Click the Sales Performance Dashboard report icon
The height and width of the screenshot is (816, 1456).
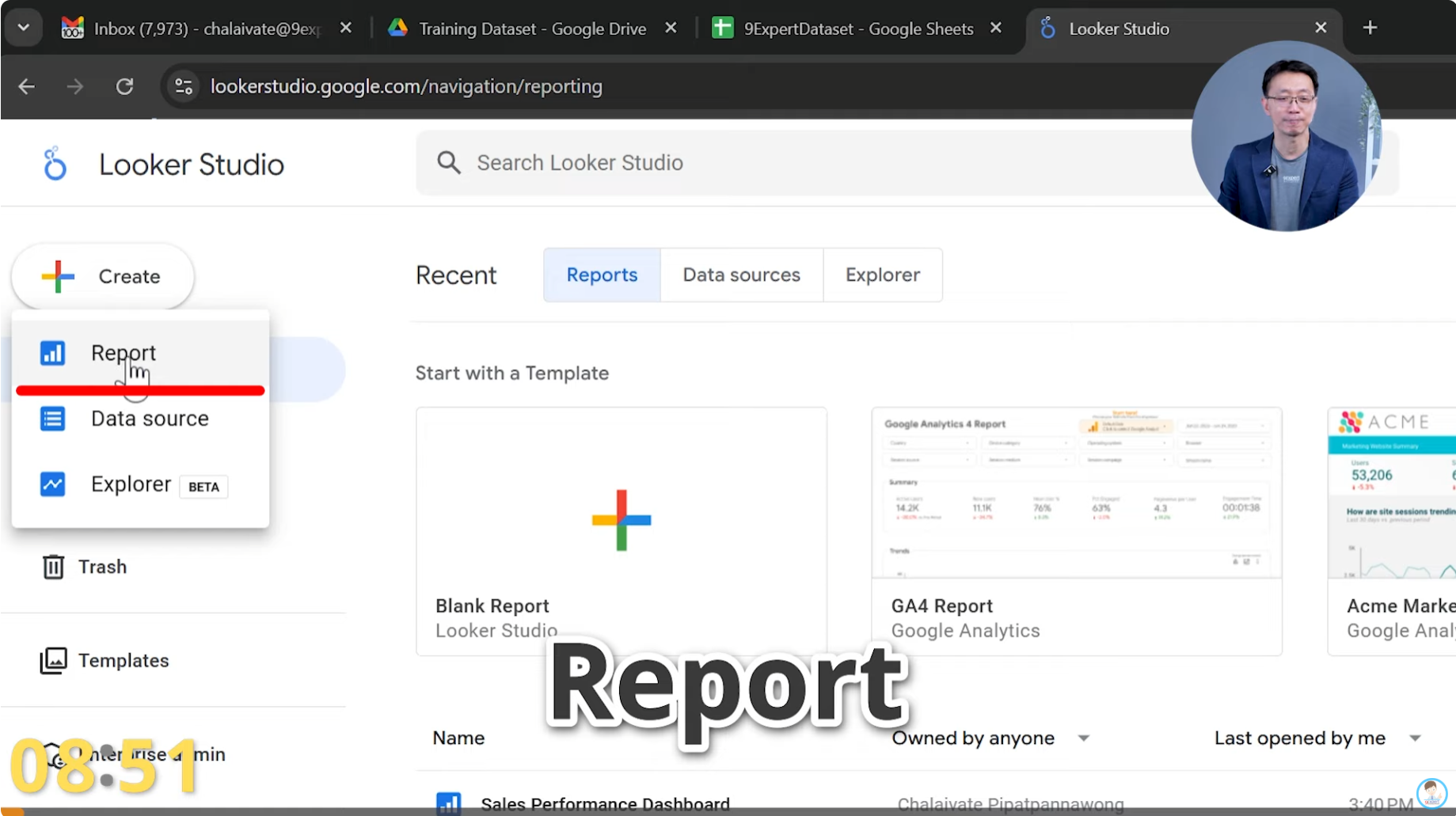point(448,803)
